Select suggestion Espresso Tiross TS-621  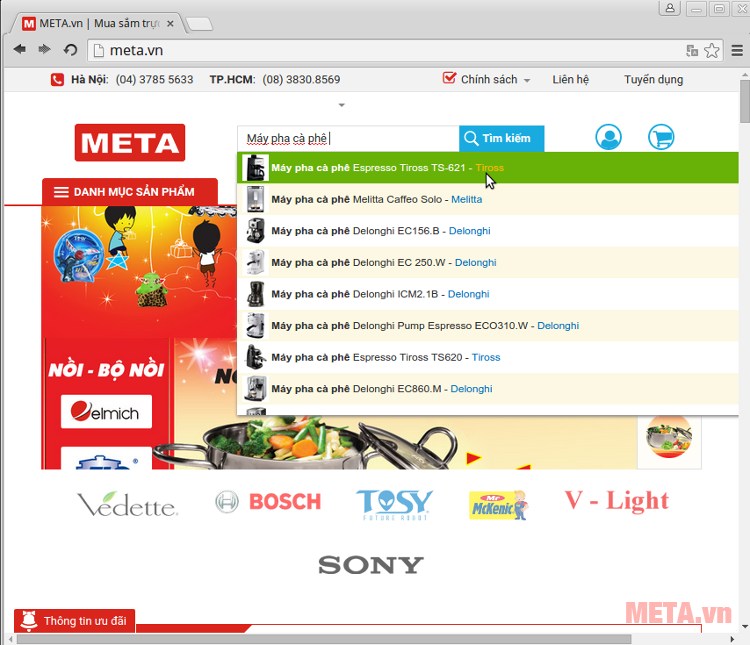coord(488,167)
